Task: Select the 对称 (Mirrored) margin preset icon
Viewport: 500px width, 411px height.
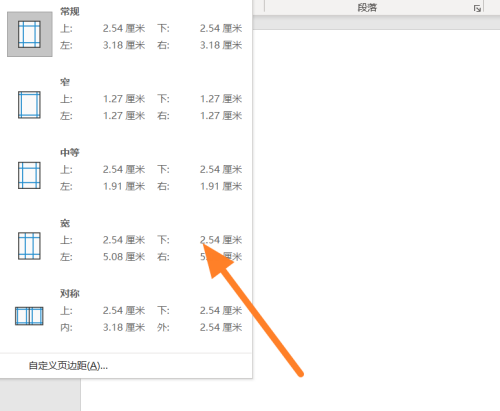Action: 29,316
